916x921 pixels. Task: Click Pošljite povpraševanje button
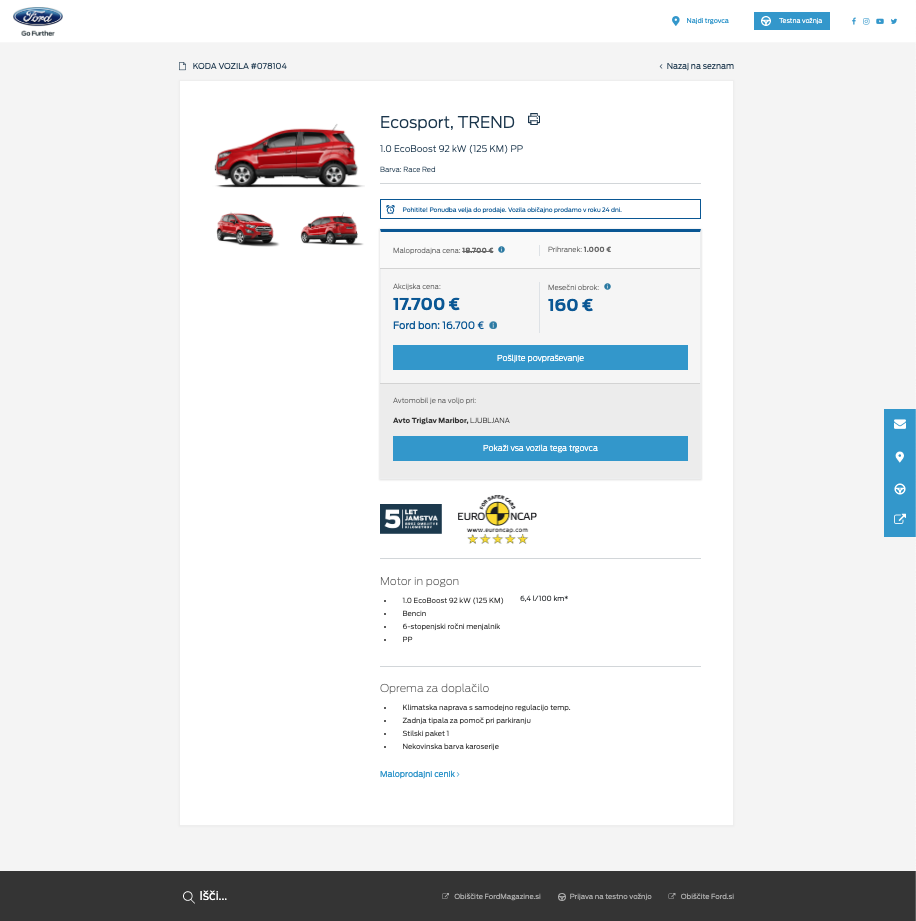(x=540, y=358)
